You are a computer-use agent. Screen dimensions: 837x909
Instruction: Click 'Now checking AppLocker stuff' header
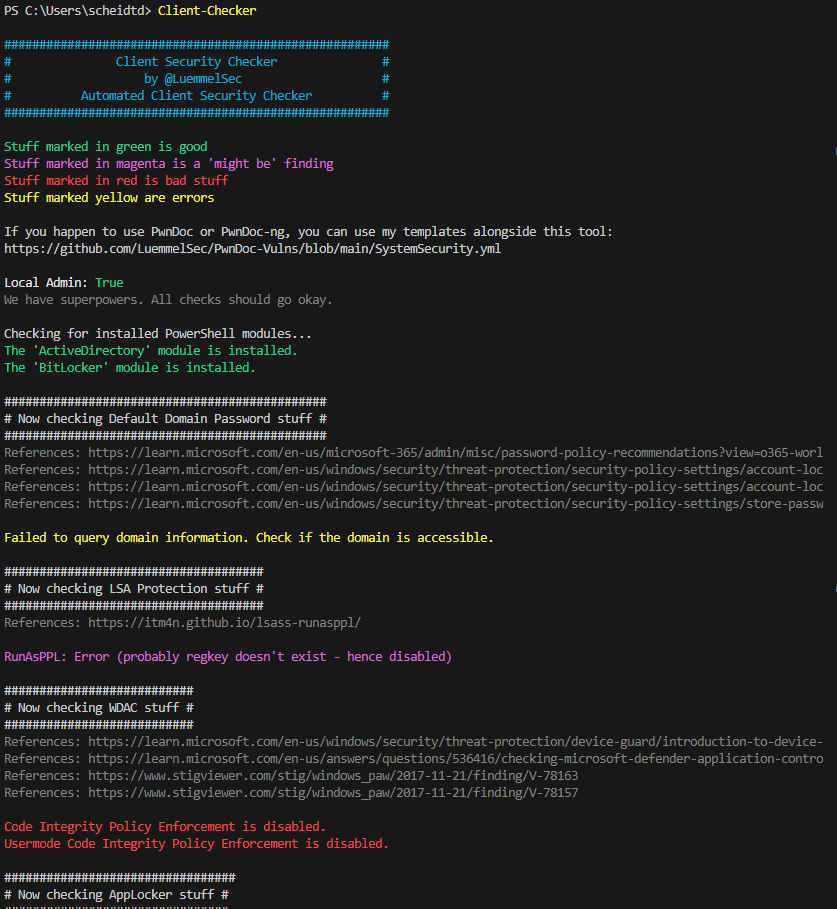pyautogui.click(x=117, y=895)
